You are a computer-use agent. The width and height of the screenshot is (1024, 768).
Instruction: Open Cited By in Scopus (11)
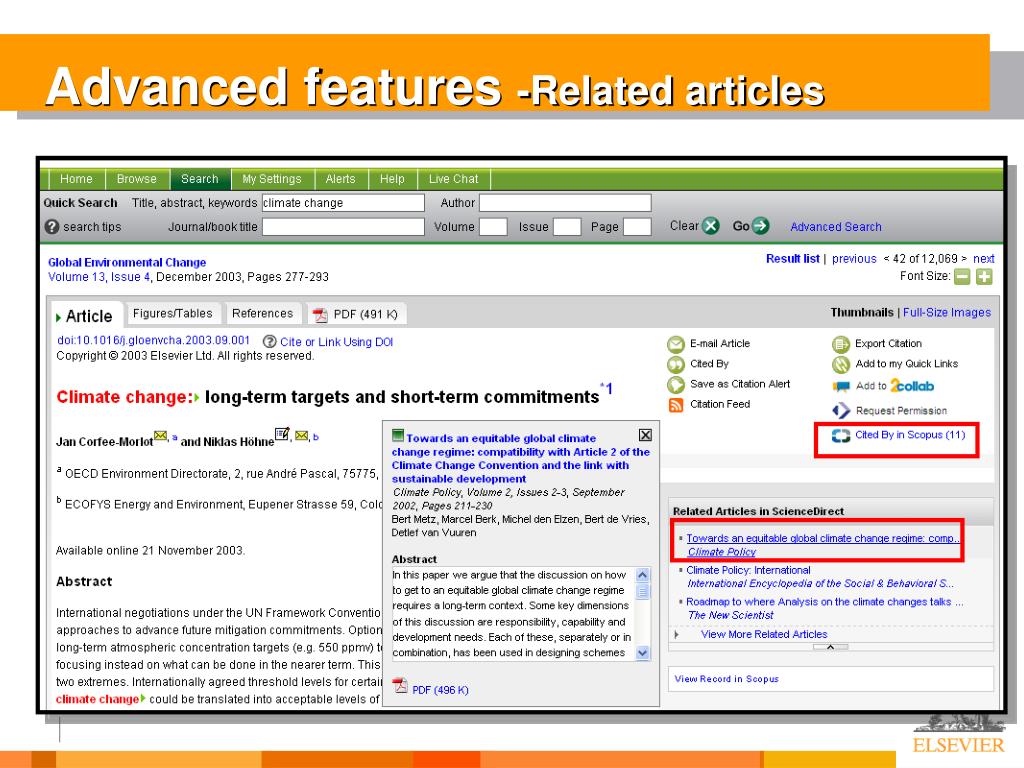(910, 435)
